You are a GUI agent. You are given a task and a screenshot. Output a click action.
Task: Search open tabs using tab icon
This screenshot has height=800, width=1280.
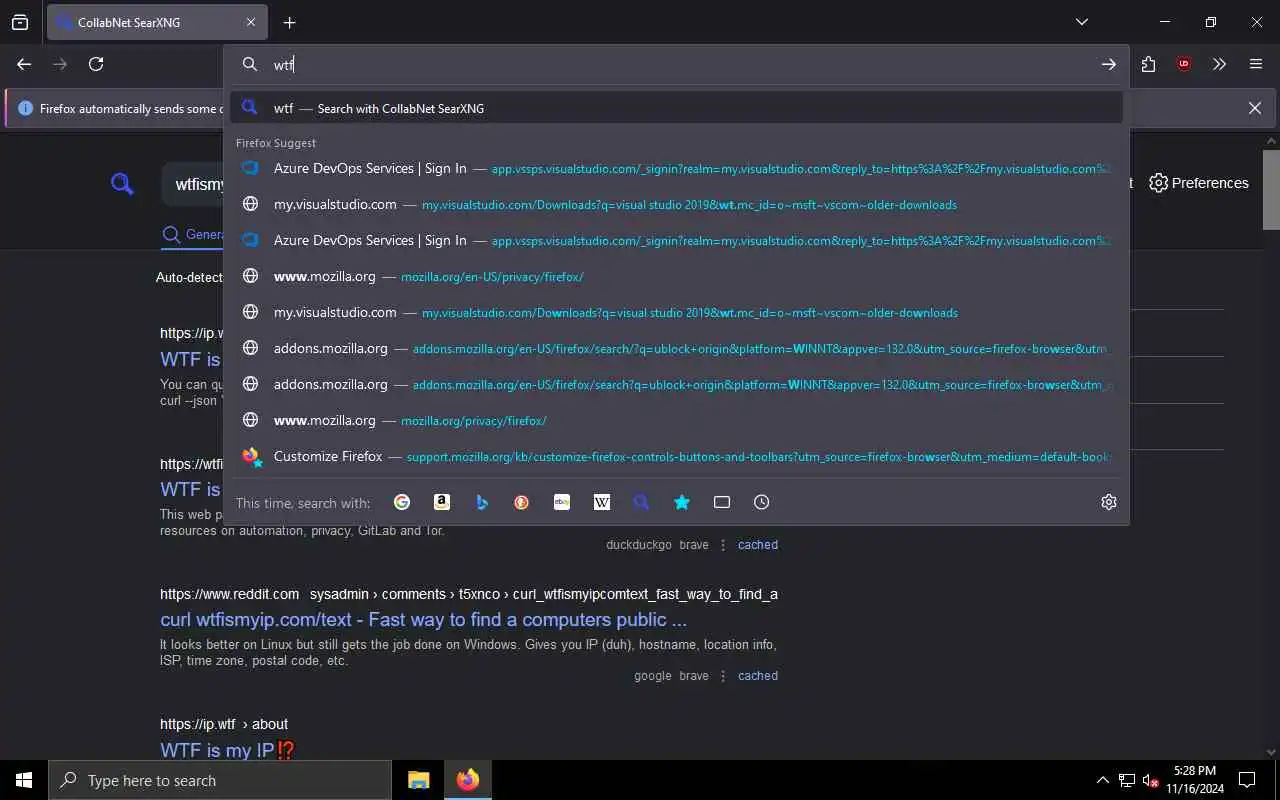pyautogui.click(x=722, y=502)
